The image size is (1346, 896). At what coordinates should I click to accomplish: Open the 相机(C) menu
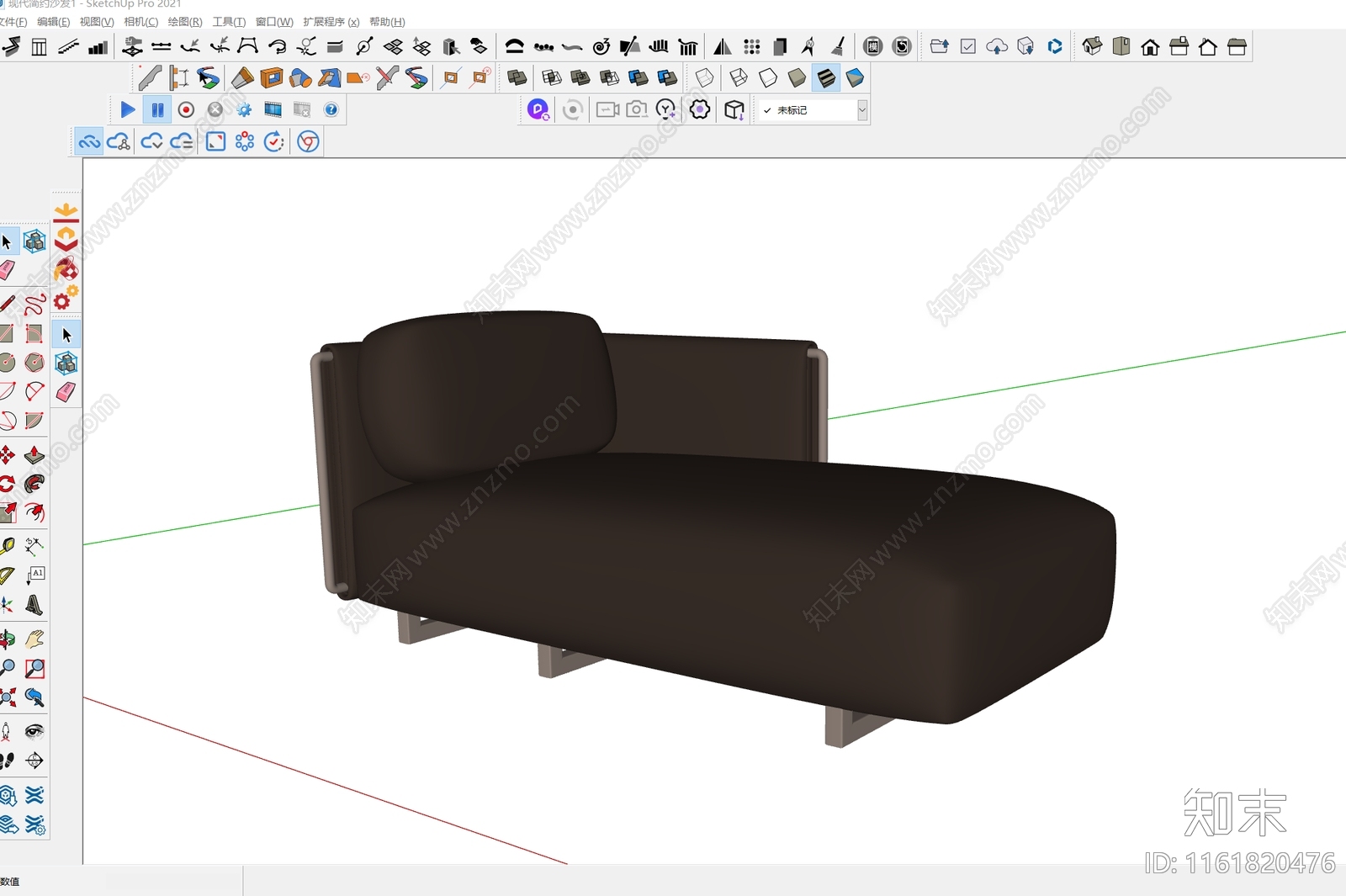point(140,22)
